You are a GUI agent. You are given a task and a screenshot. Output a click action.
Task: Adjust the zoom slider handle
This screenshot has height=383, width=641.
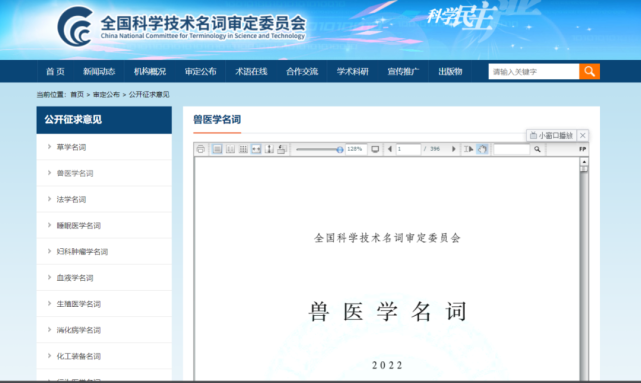click(340, 150)
